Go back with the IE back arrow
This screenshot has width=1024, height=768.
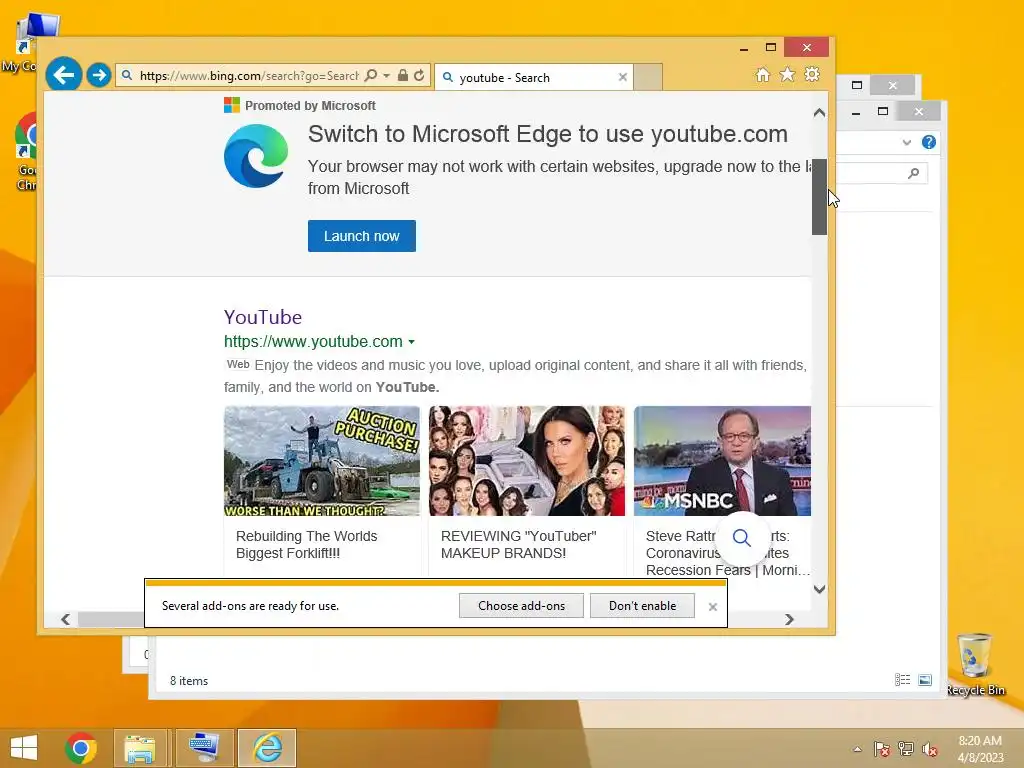tap(64, 75)
